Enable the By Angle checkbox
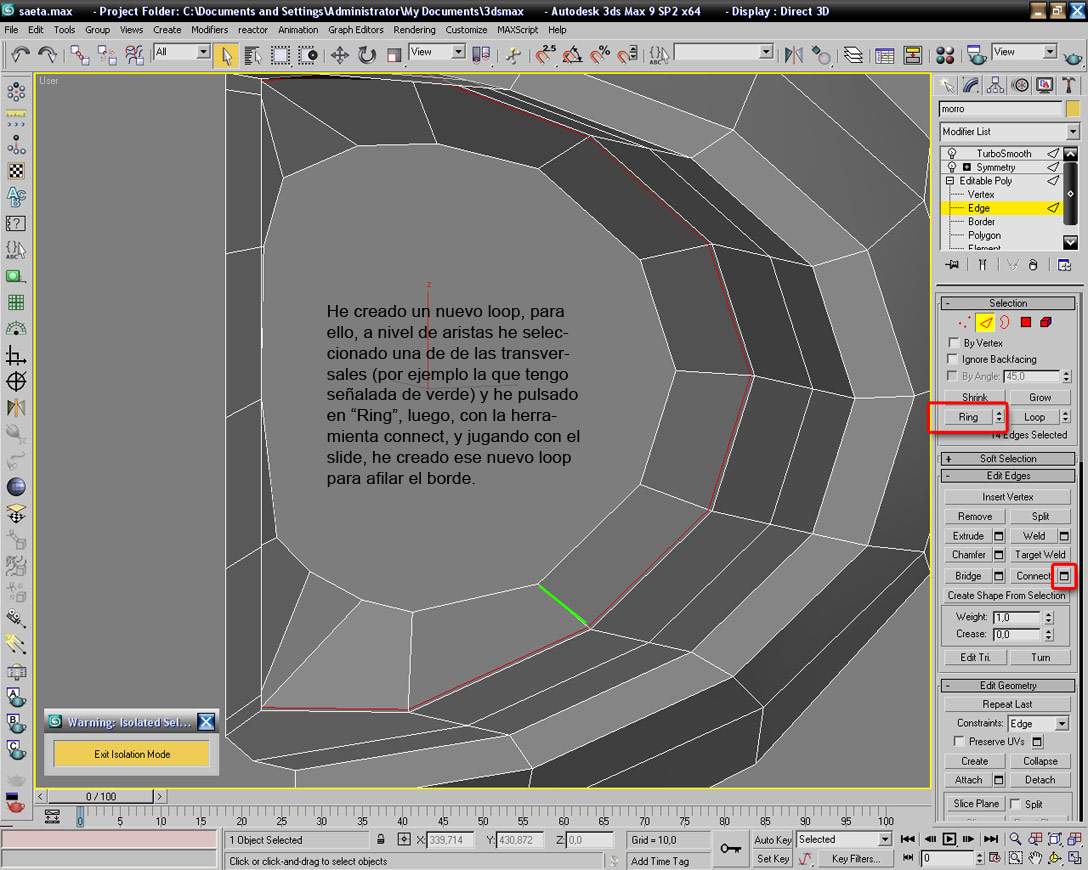Screen dimensions: 1088x870 953,376
